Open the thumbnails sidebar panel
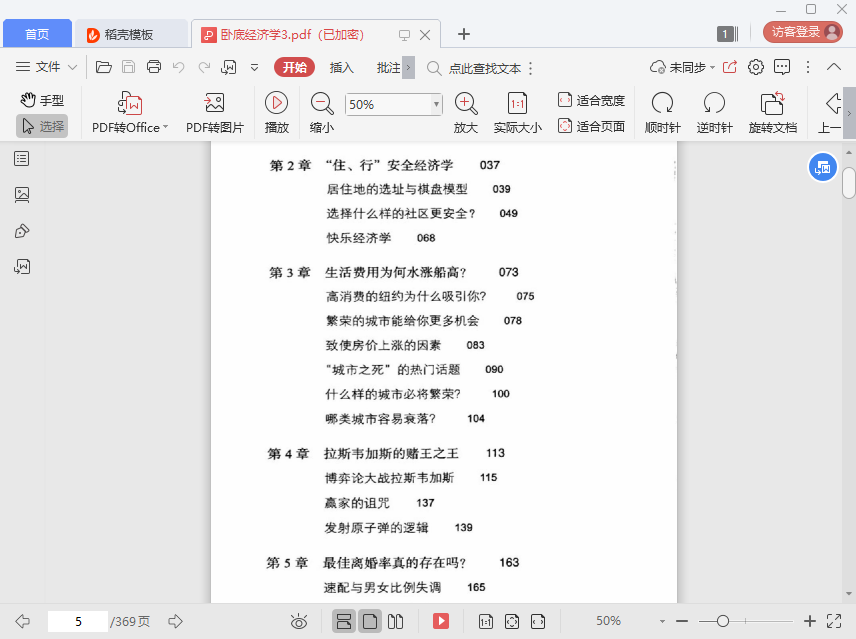Image resolution: width=856 pixels, height=639 pixels. point(22,195)
